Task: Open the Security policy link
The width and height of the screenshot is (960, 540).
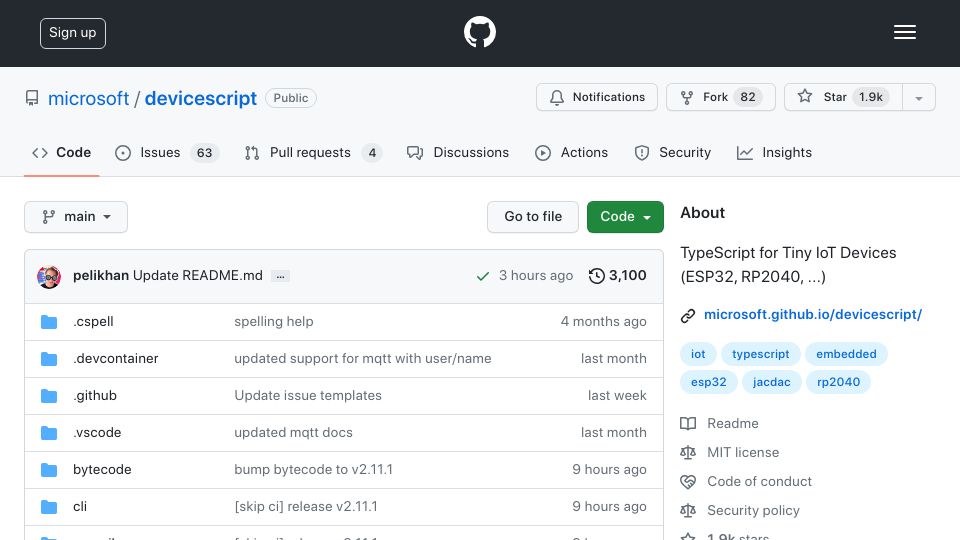Action: [753, 511]
